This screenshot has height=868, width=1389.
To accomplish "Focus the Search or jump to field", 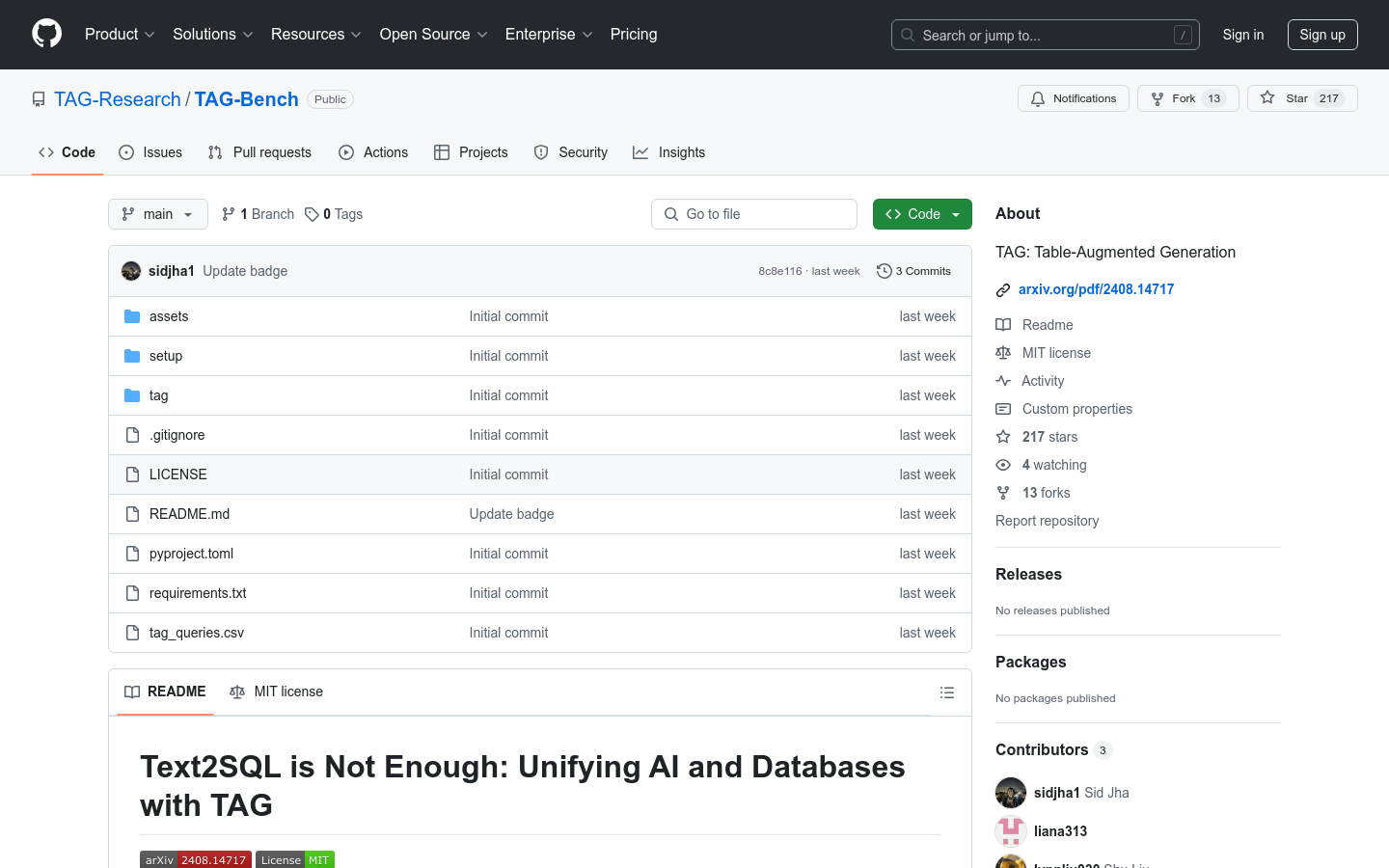I will pyautogui.click(x=1046, y=35).
